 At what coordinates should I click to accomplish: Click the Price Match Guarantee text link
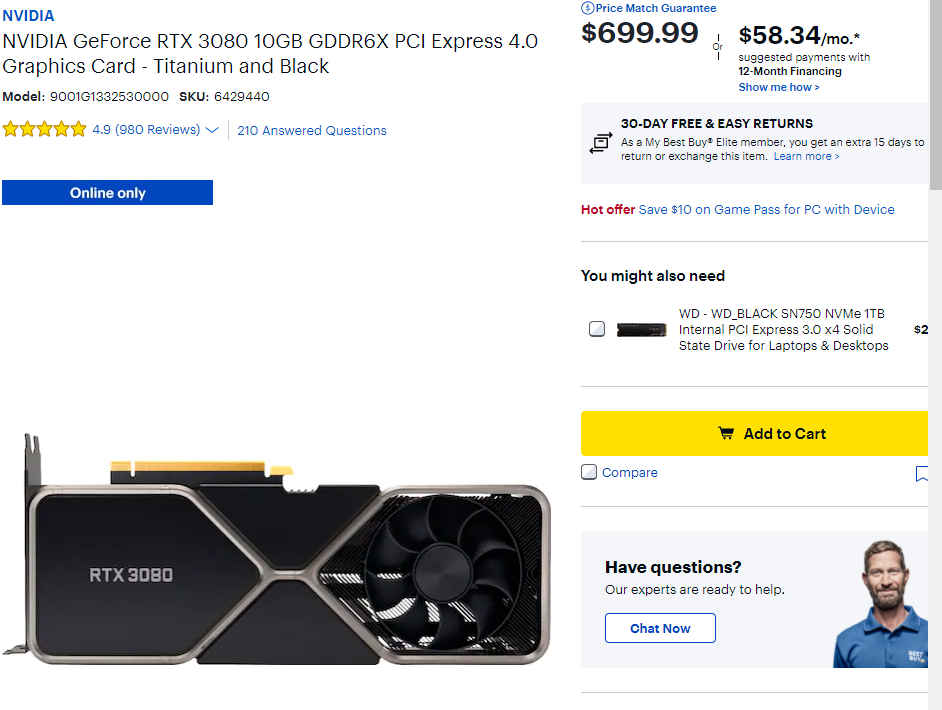(x=656, y=8)
